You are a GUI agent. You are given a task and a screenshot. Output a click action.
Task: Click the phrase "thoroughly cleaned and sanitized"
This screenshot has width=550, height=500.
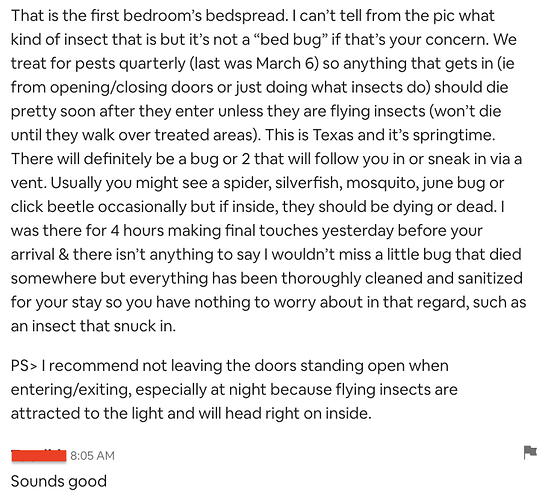[x=402, y=279]
